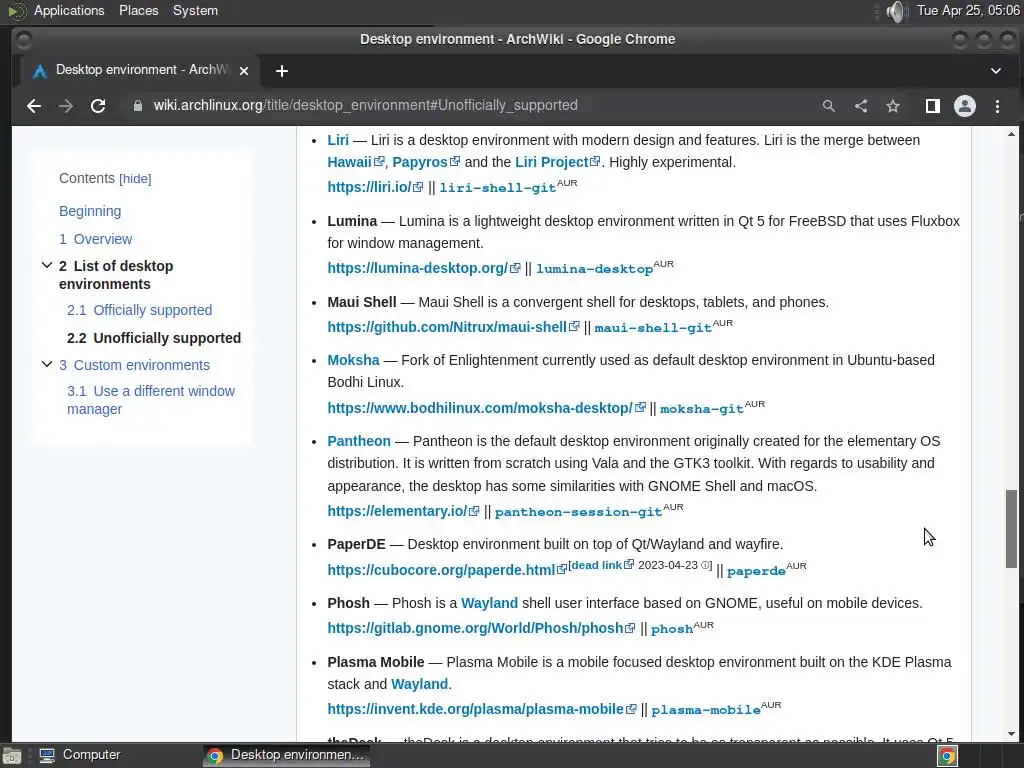Toggle Chrome side panel icon

point(933,106)
